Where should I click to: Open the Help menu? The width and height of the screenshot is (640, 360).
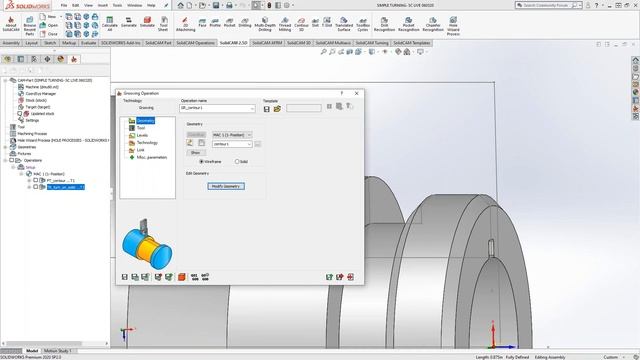click(151, 5)
